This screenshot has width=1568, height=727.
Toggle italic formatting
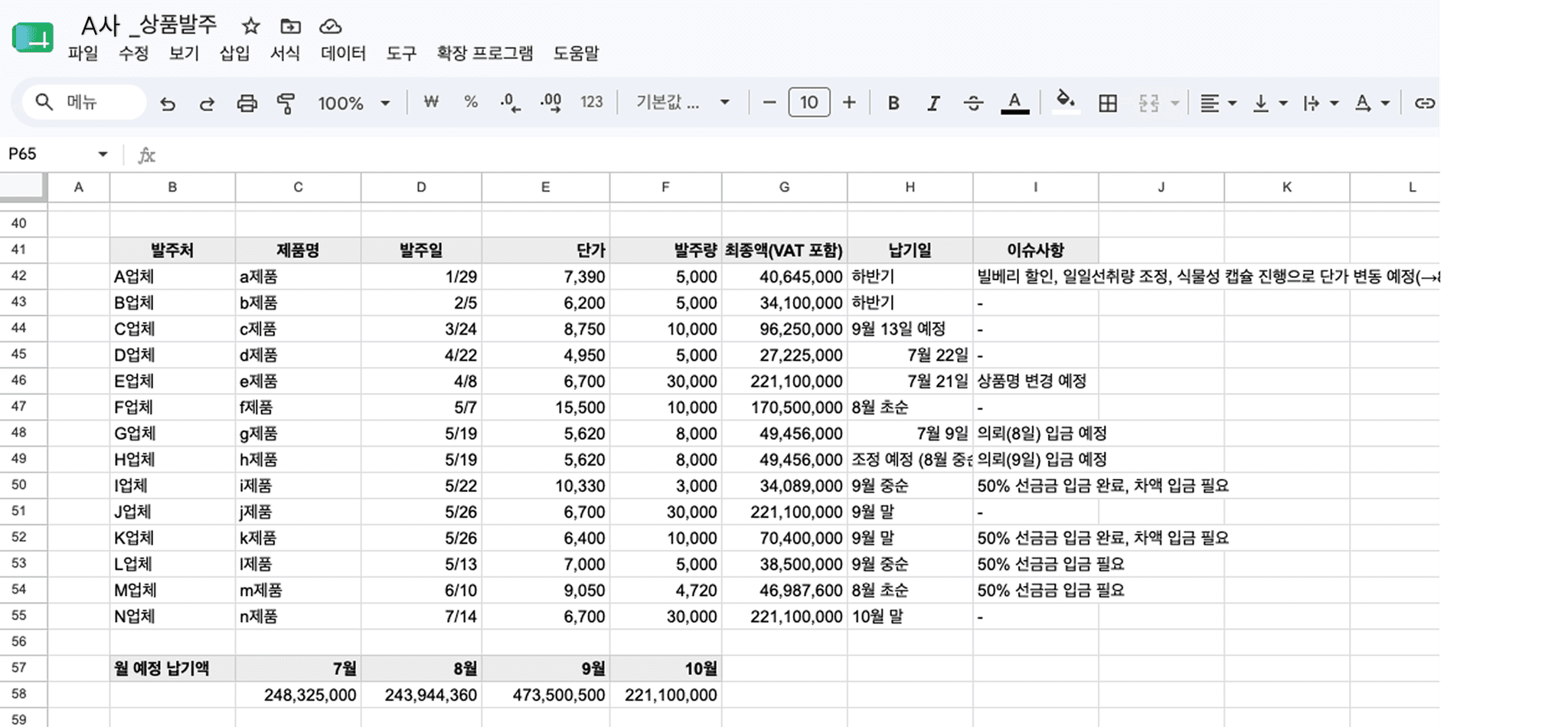click(933, 103)
